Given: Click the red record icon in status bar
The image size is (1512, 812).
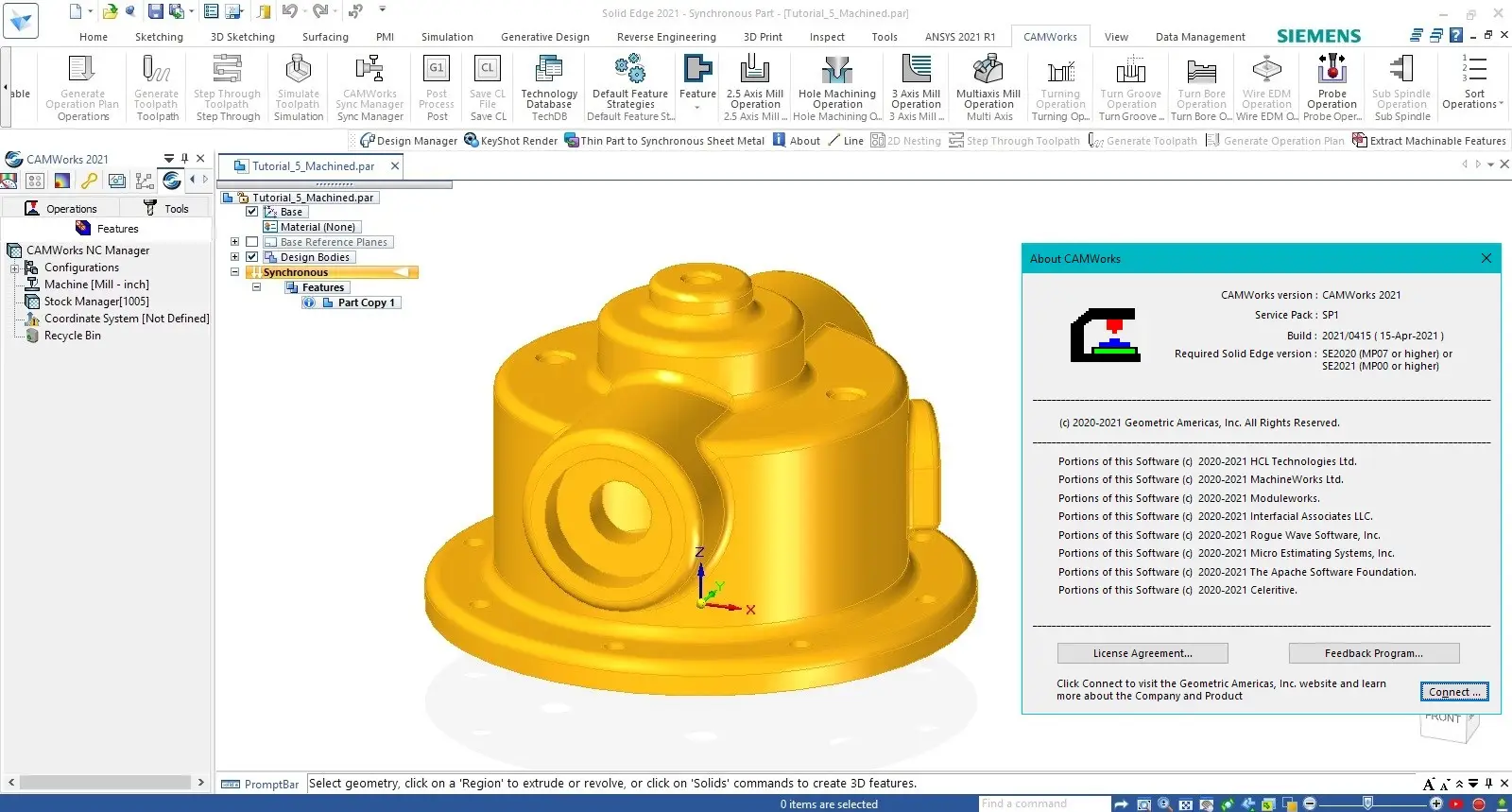Looking at the screenshot, I should 1479,804.
